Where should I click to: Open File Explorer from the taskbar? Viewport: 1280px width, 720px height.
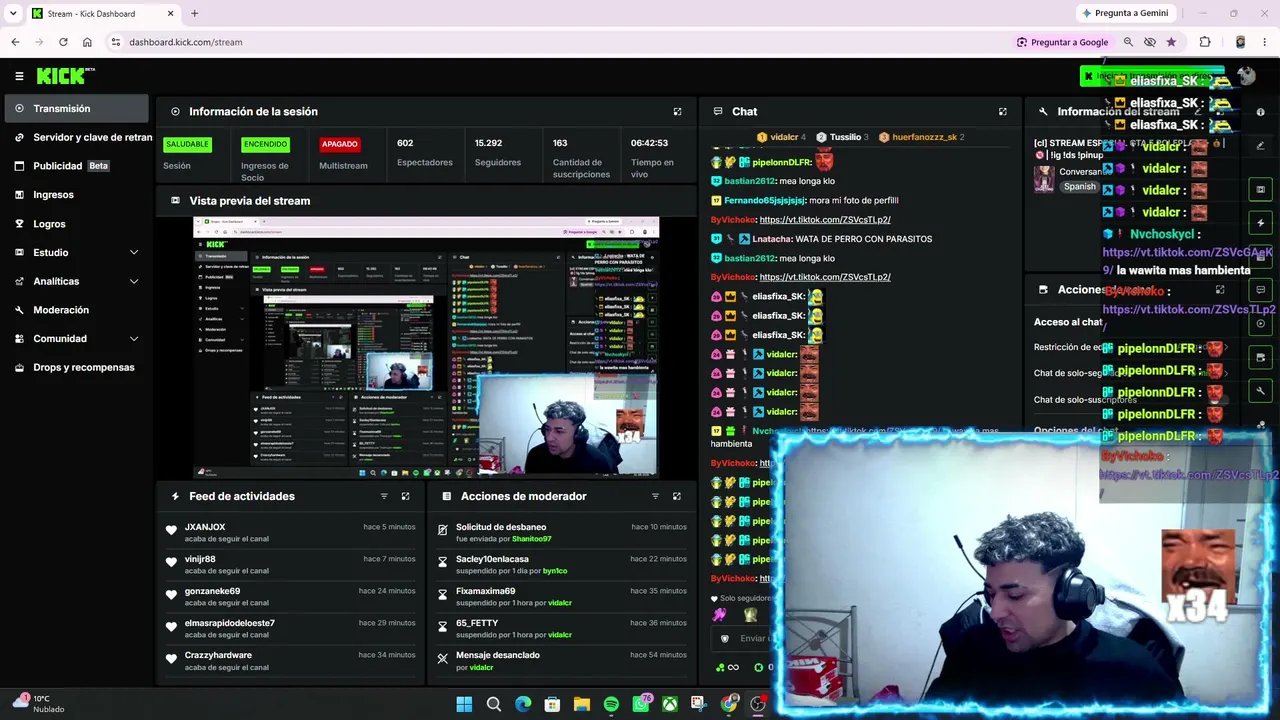(582, 705)
